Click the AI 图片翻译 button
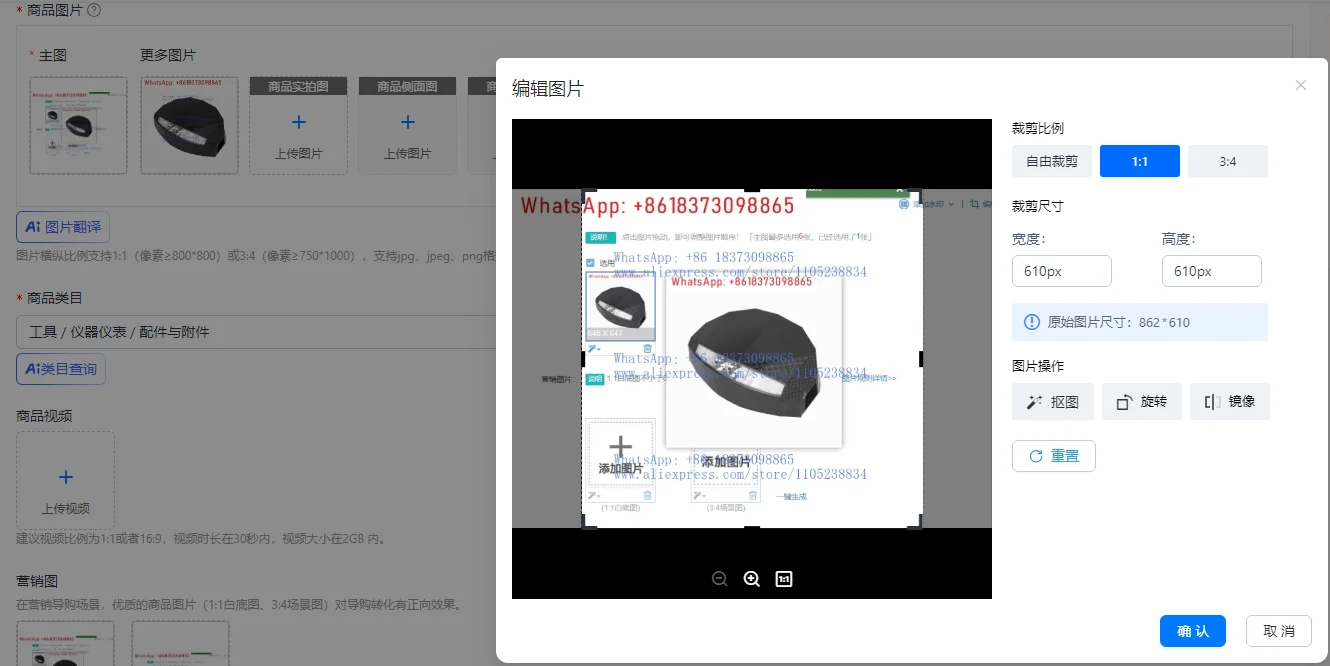Viewport: 1330px width, 666px height. [63, 227]
